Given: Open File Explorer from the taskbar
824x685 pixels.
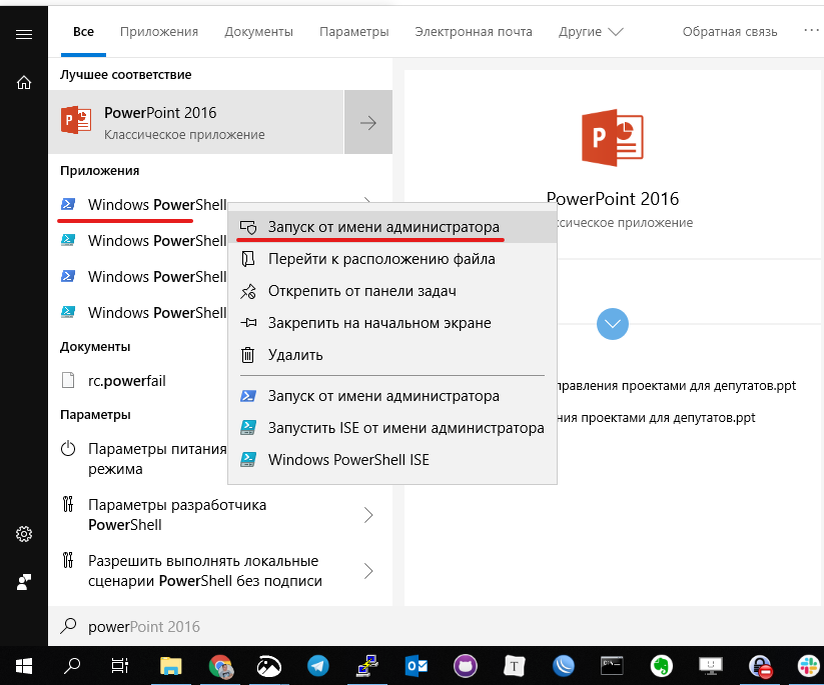Looking at the screenshot, I should [171, 666].
